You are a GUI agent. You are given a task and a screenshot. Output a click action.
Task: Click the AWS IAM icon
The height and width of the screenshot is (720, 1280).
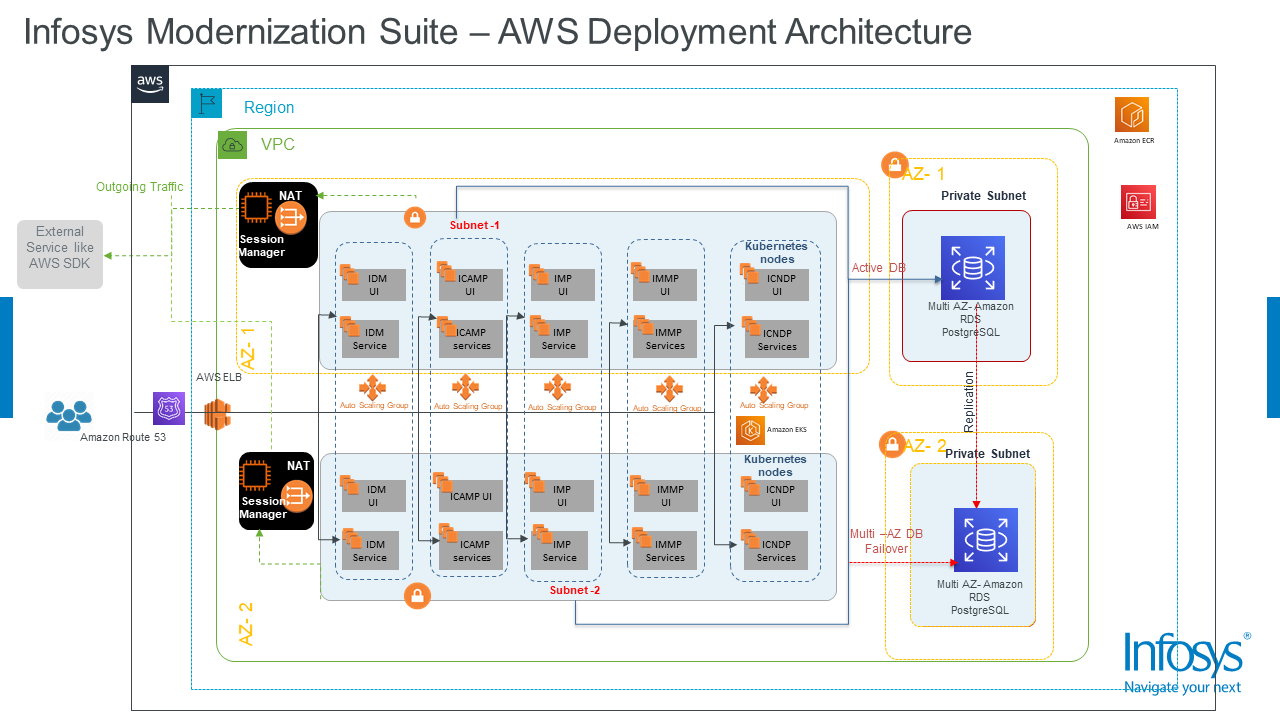click(1138, 202)
